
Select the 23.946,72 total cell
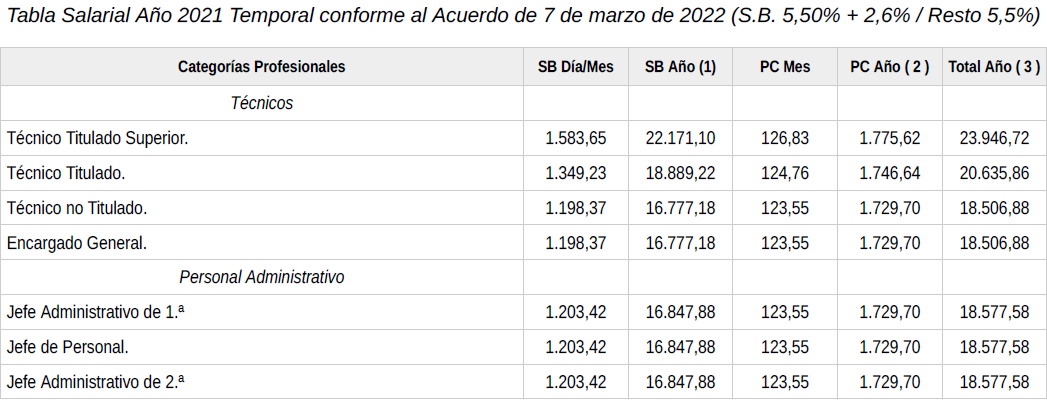(994, 138)
